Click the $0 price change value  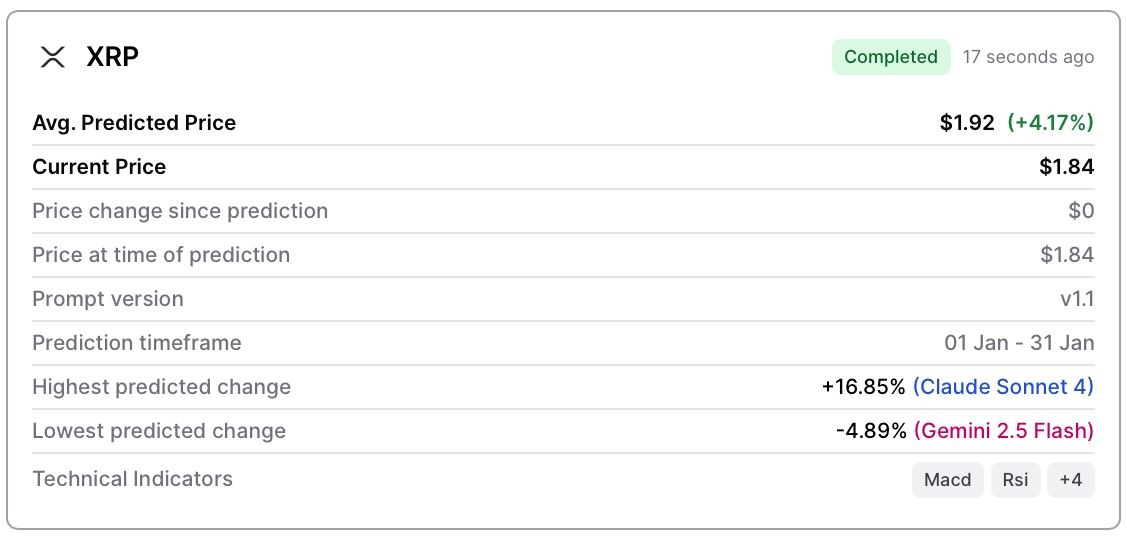tap(1081, 211)
